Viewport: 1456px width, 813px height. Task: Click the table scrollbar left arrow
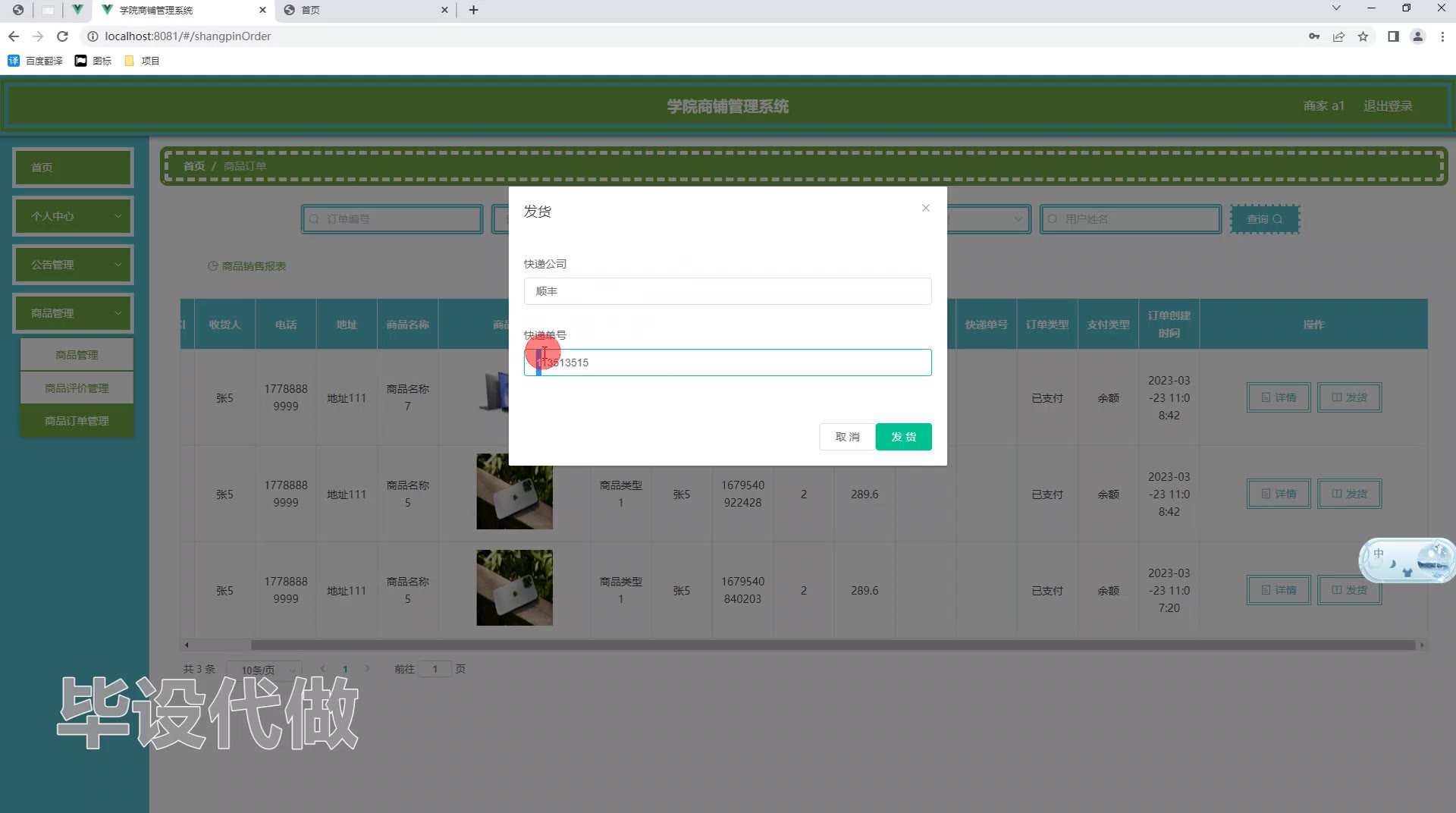(x=186, y=645)
